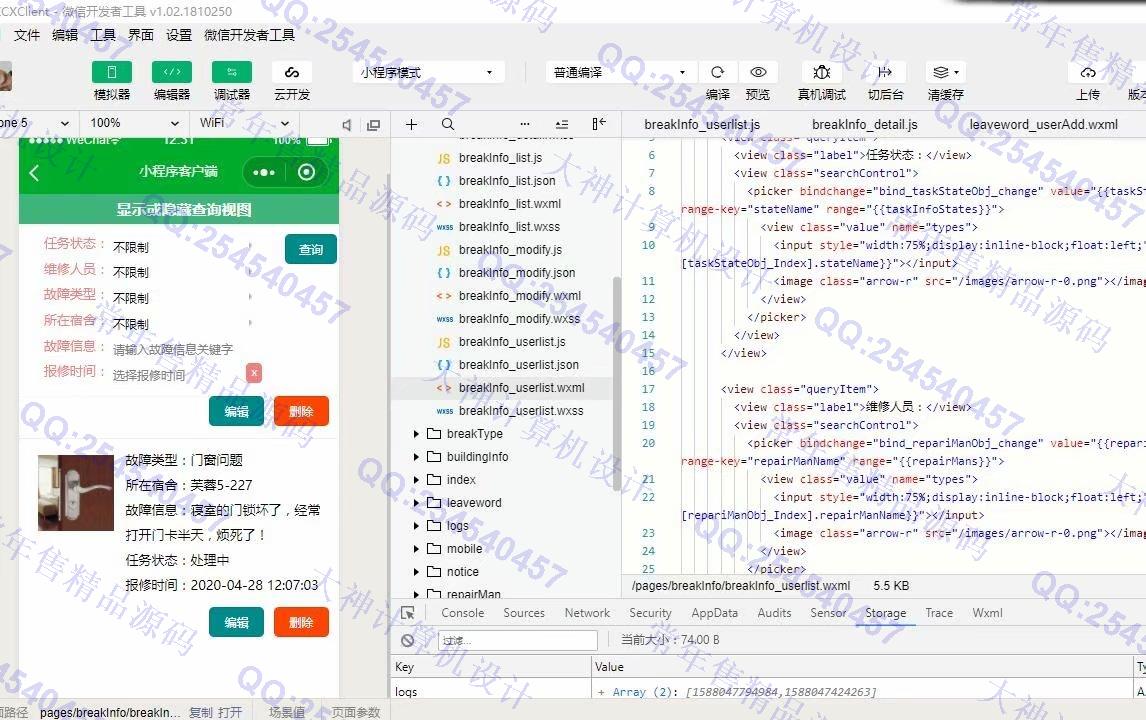Toggle 显示或隐藏查询视图 header bar
The image size is (1146, 720).
[179, 210]
